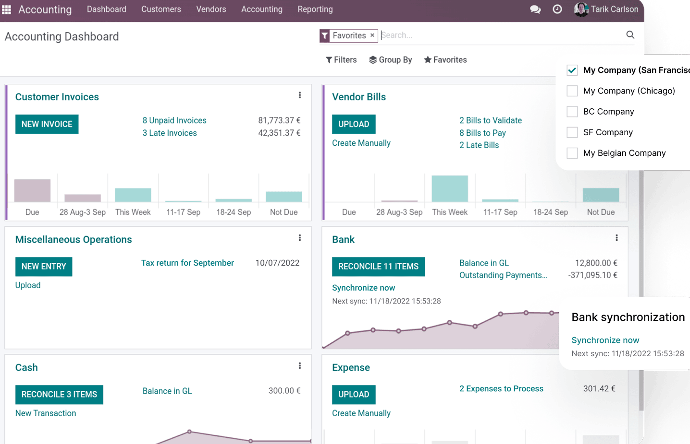Click the New Invoice button
This screenshot has width=690, height=444.
coord(46,125)
